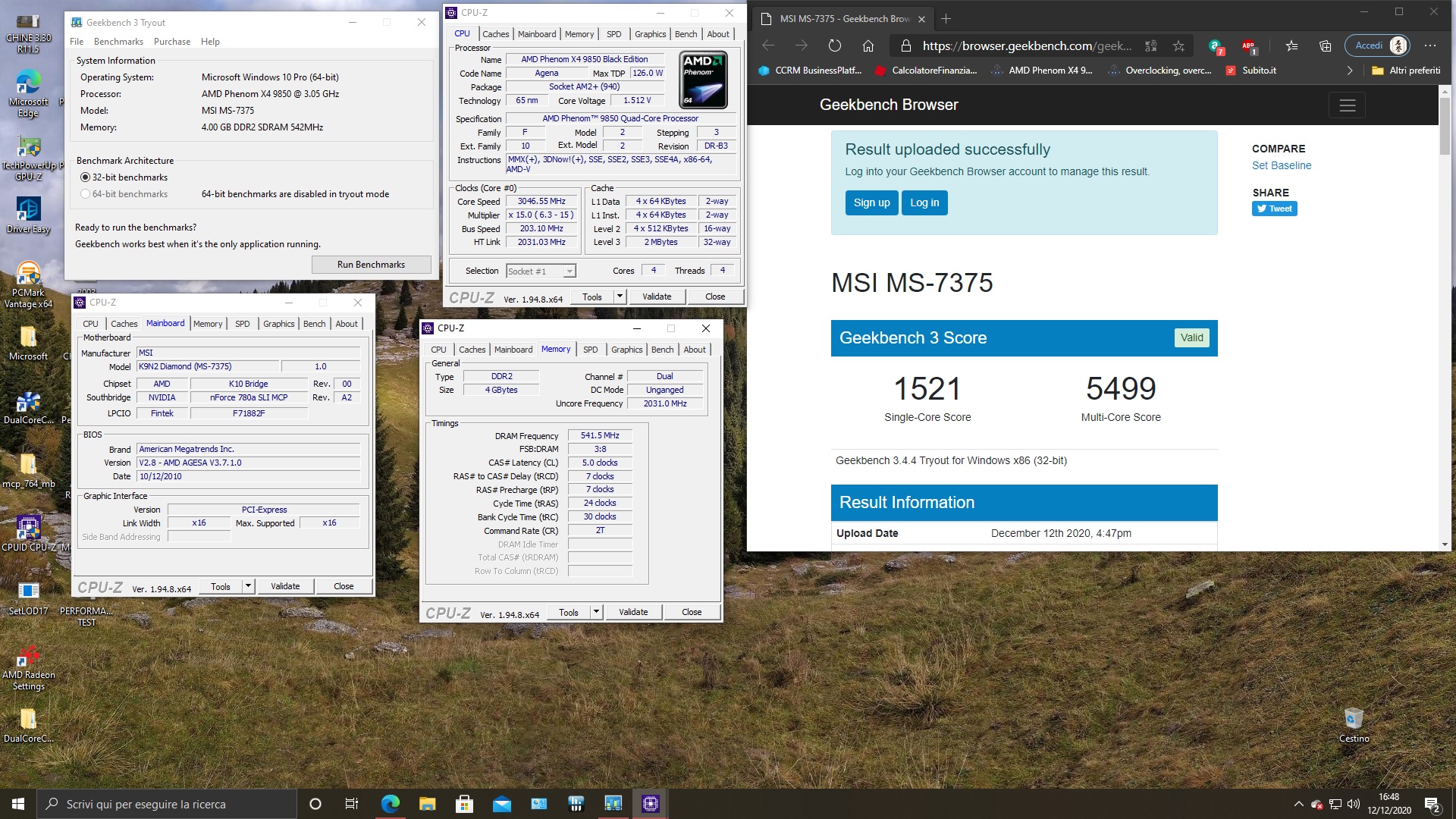Open CPUID CPU-Z desktop shortcut

(x=28, y=534)
